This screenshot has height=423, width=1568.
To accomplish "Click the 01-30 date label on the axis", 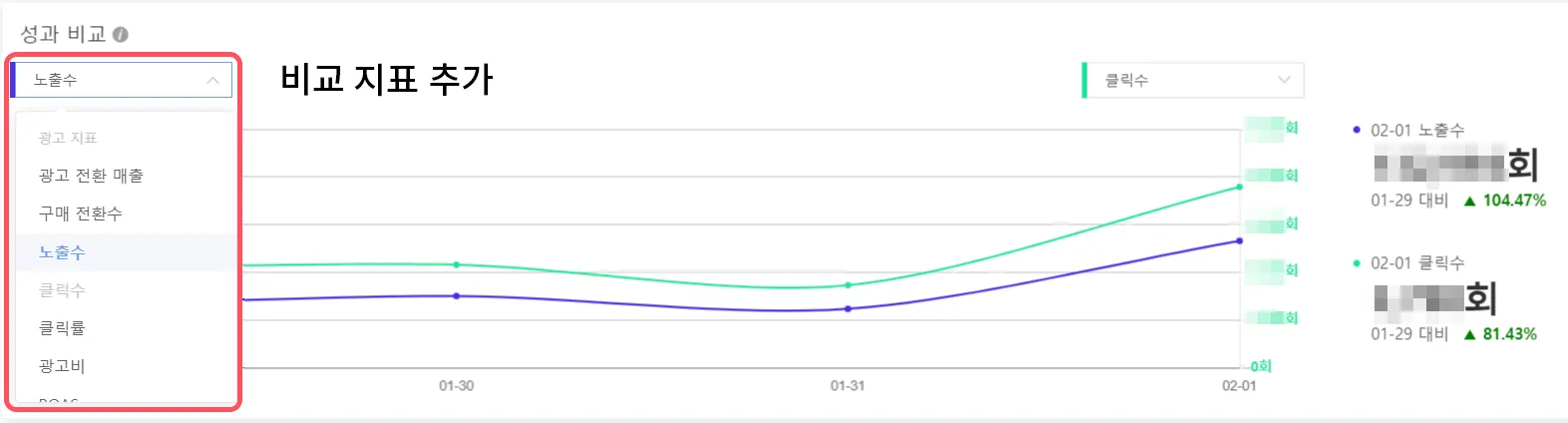I will [457, 385].
